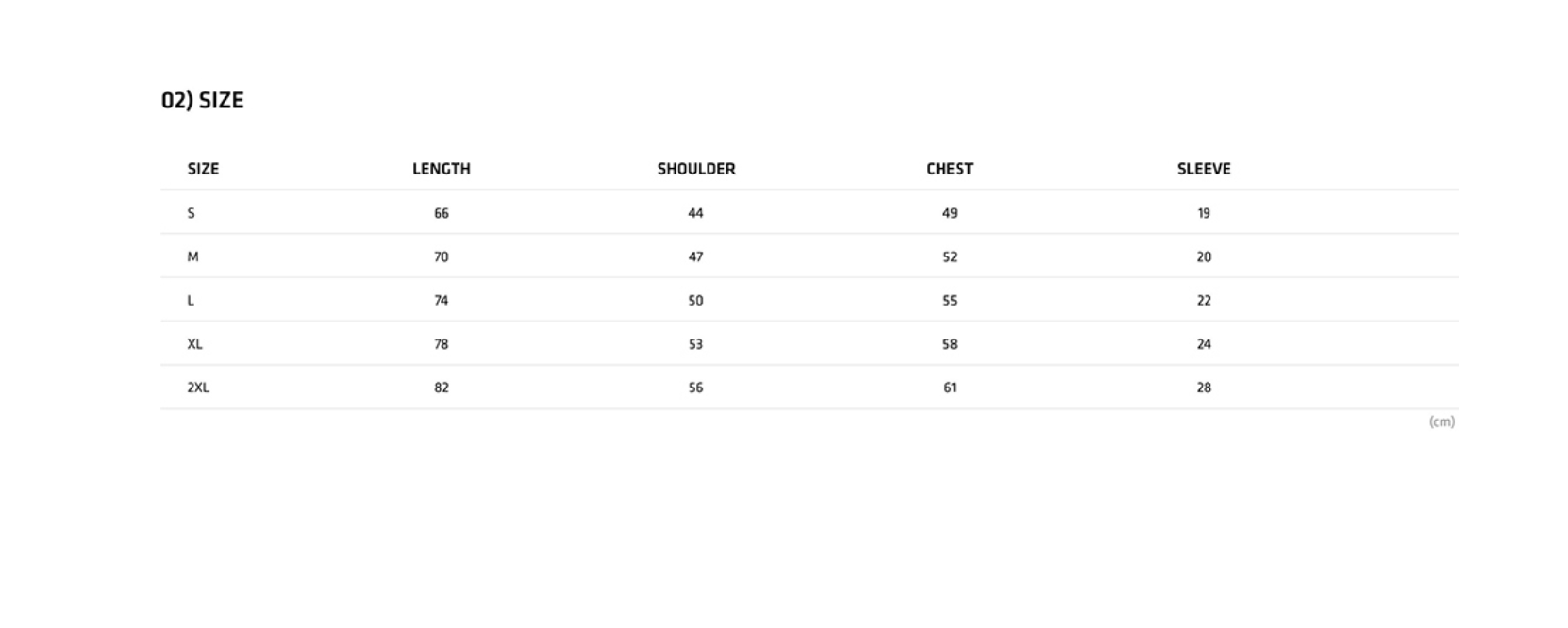Click sleeve value 19 in the S row
The image size is (1568, 628).
click(x=1203, y=213)
